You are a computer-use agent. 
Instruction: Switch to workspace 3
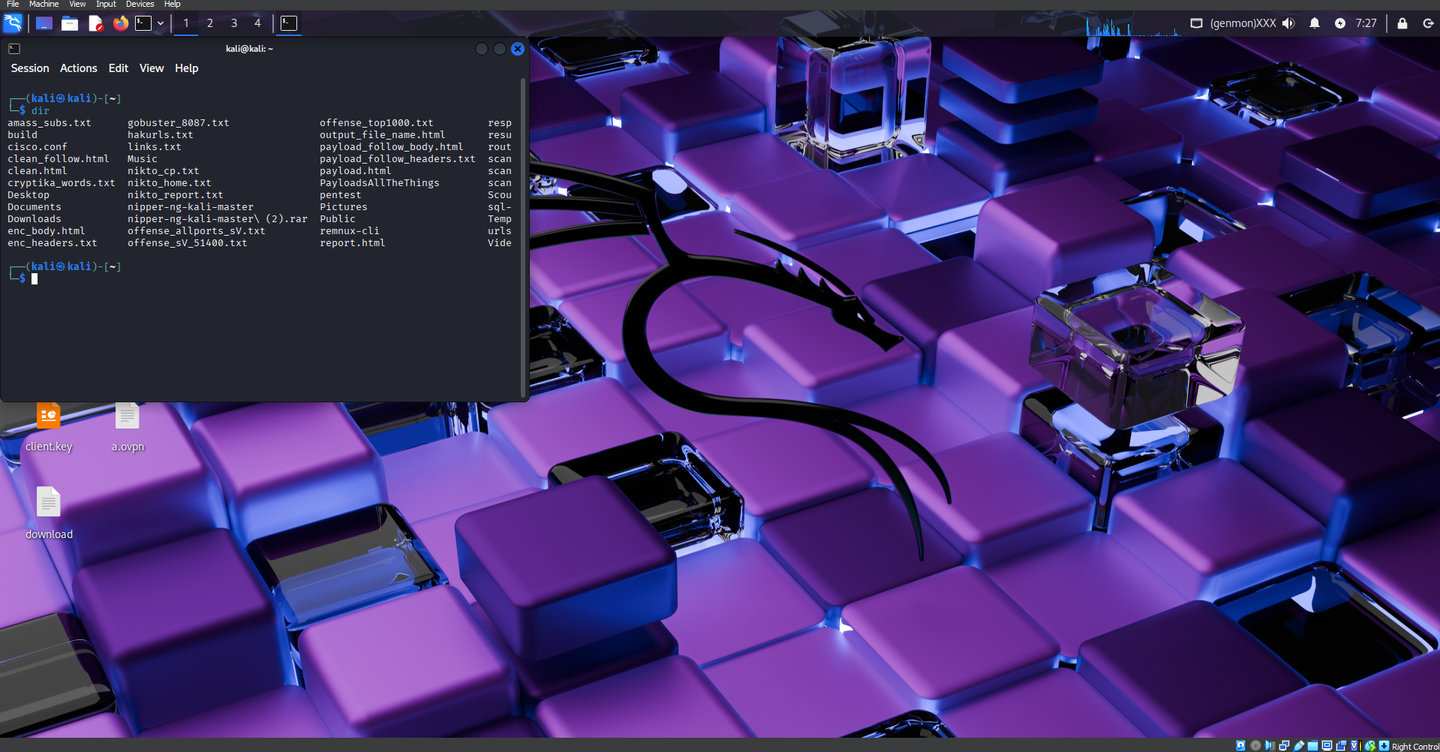click(234, 23)
